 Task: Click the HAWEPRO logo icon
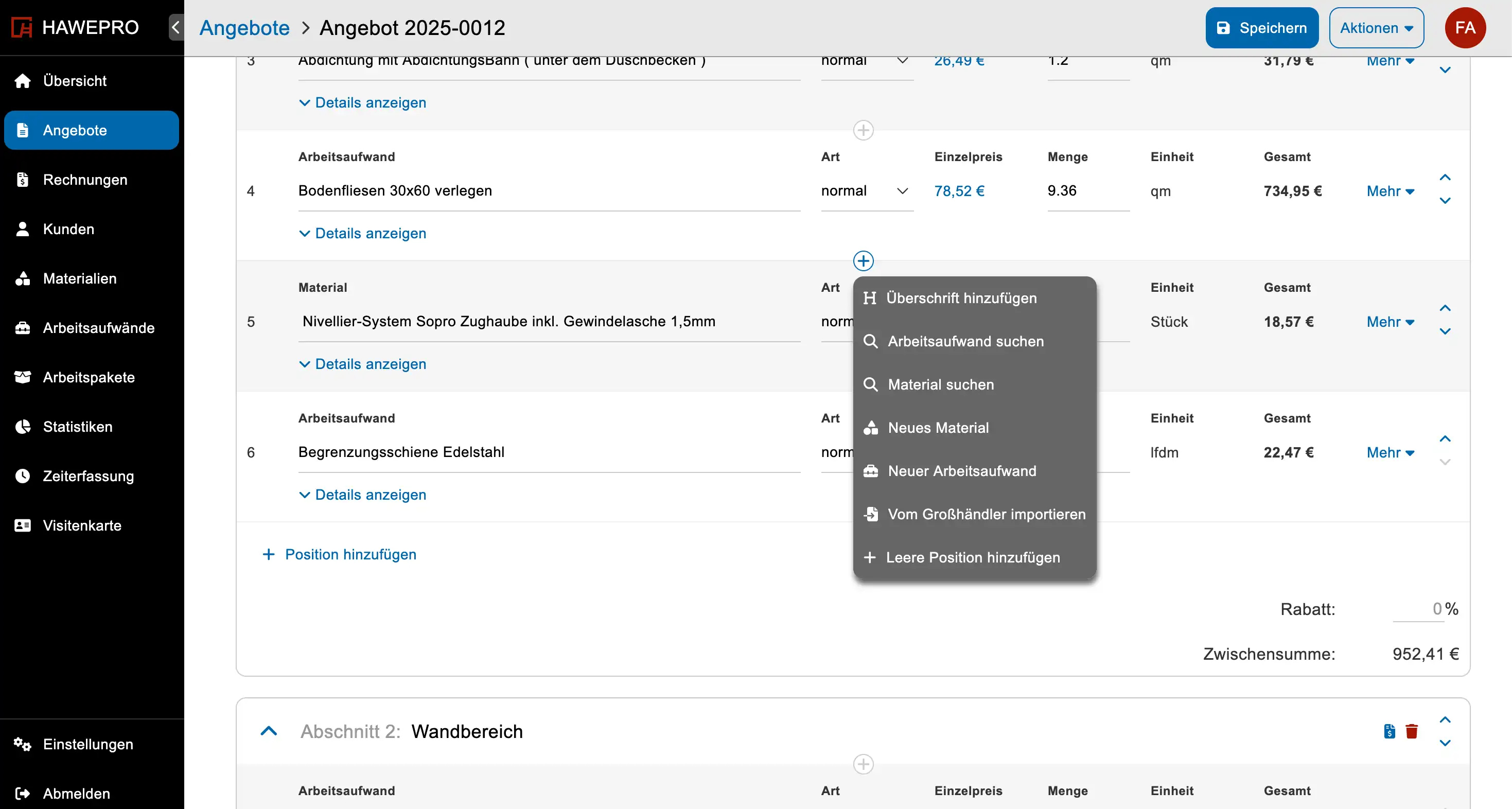[22, 28]
